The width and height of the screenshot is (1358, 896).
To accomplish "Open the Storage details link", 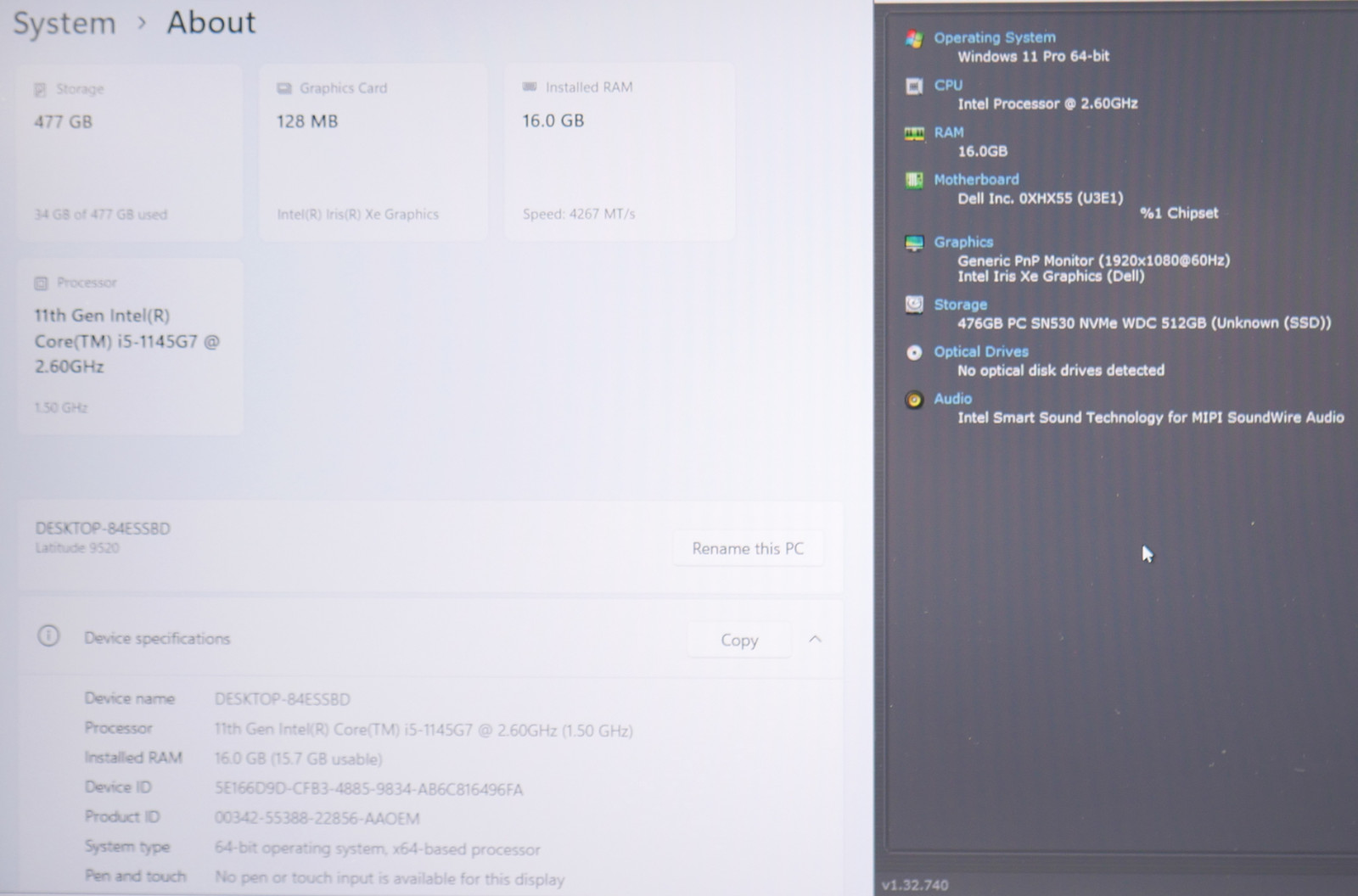I will [x=960, y=304].
